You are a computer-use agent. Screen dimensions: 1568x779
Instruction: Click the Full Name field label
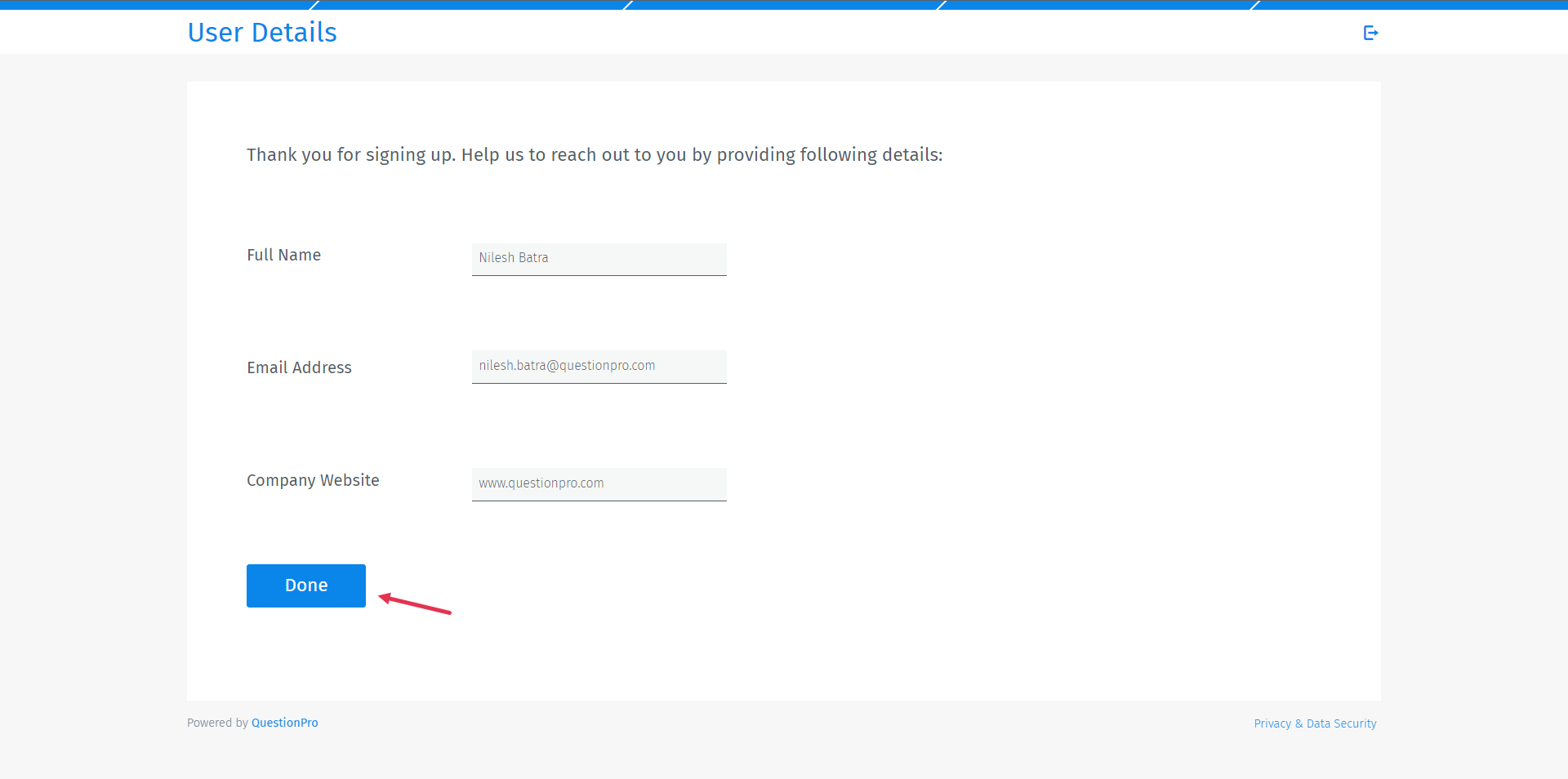(x=283, y=255)
